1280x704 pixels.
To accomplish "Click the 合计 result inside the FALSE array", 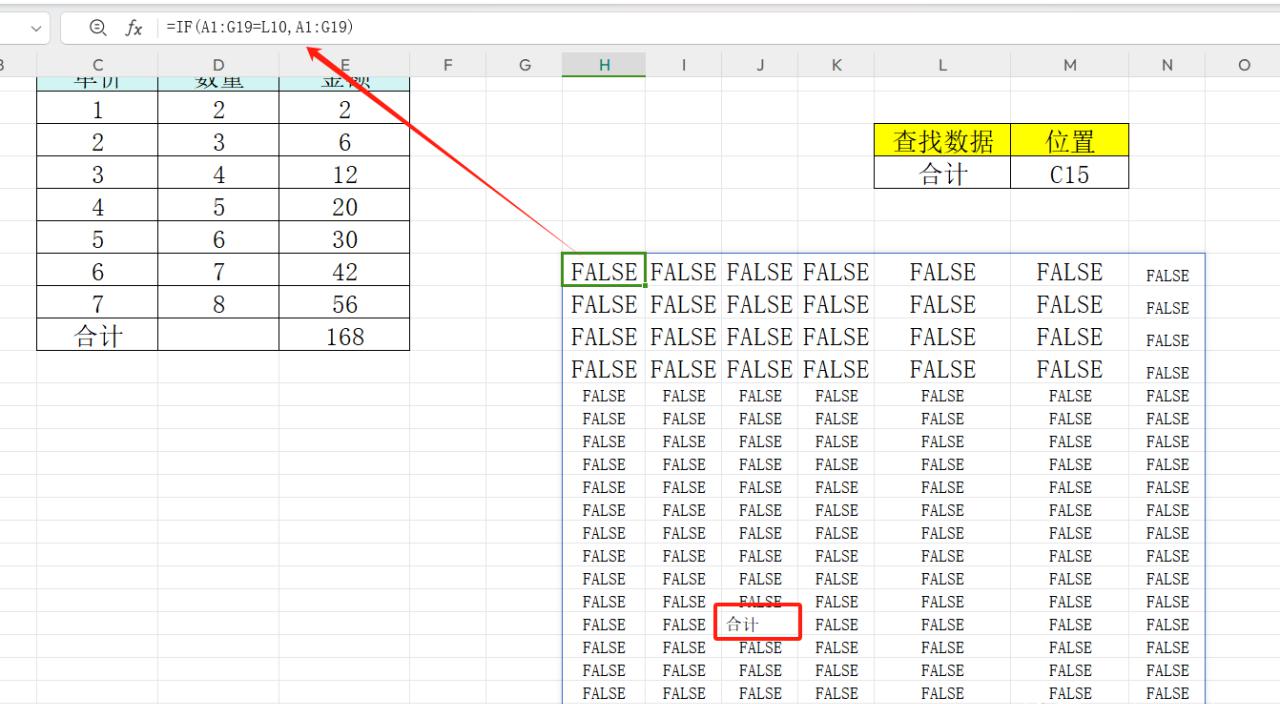I will pos(760,624).
